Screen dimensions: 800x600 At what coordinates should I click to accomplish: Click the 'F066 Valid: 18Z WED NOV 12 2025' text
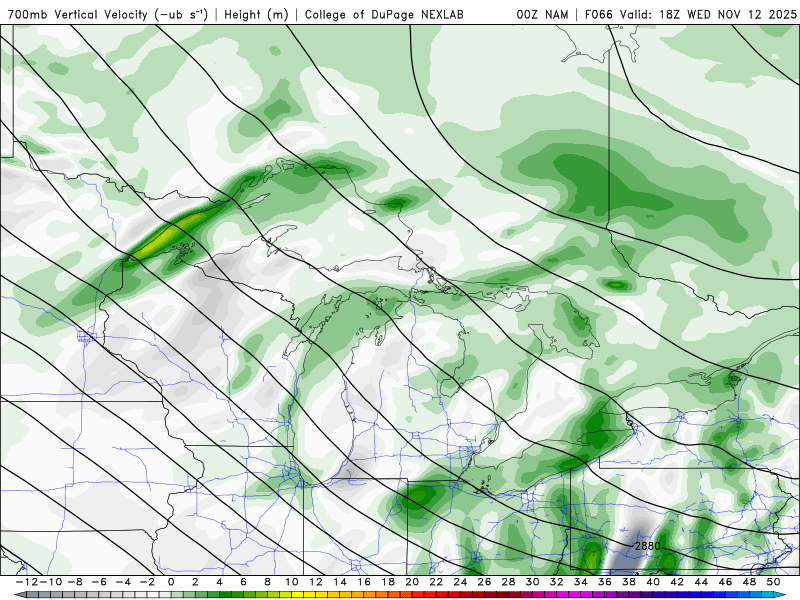(x=690, y=15)
